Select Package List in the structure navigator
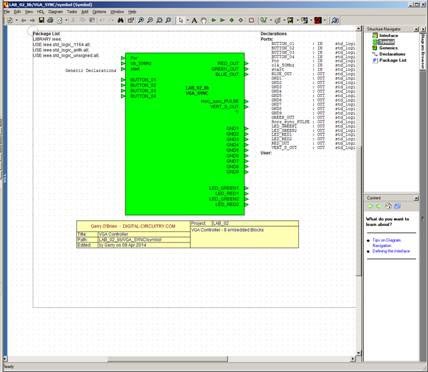 [x=393, y=60]
